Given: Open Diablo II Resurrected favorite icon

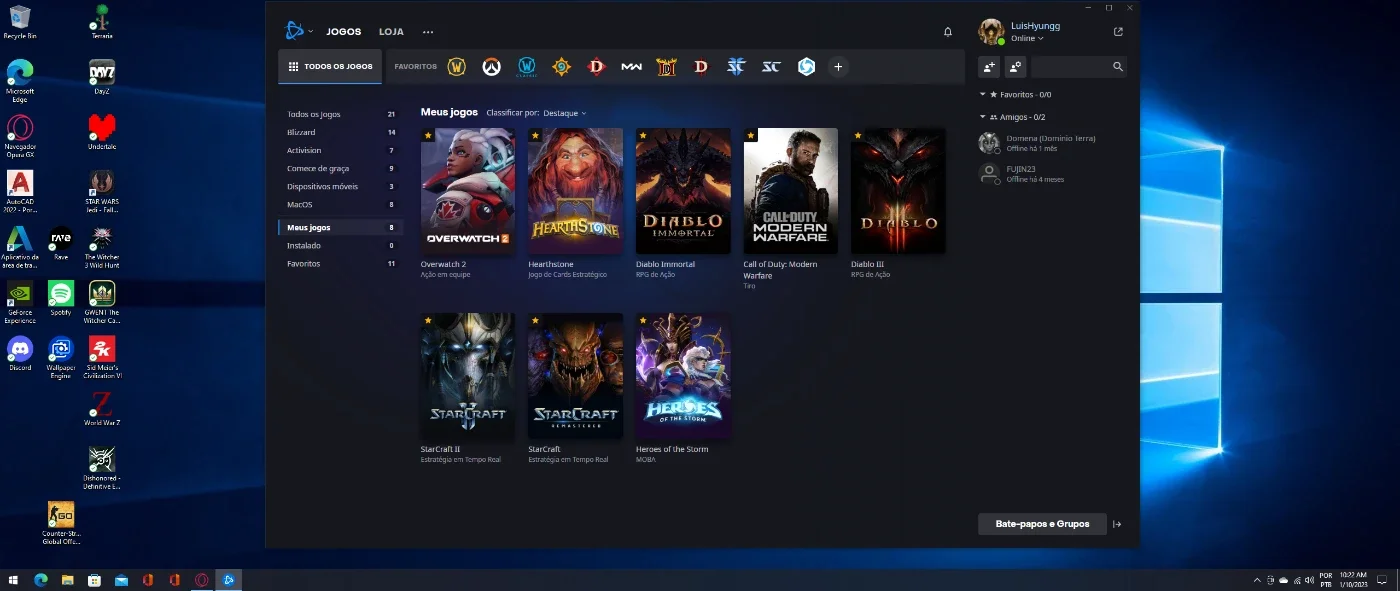Looking at the screenshot, I should tap(666, 67).
